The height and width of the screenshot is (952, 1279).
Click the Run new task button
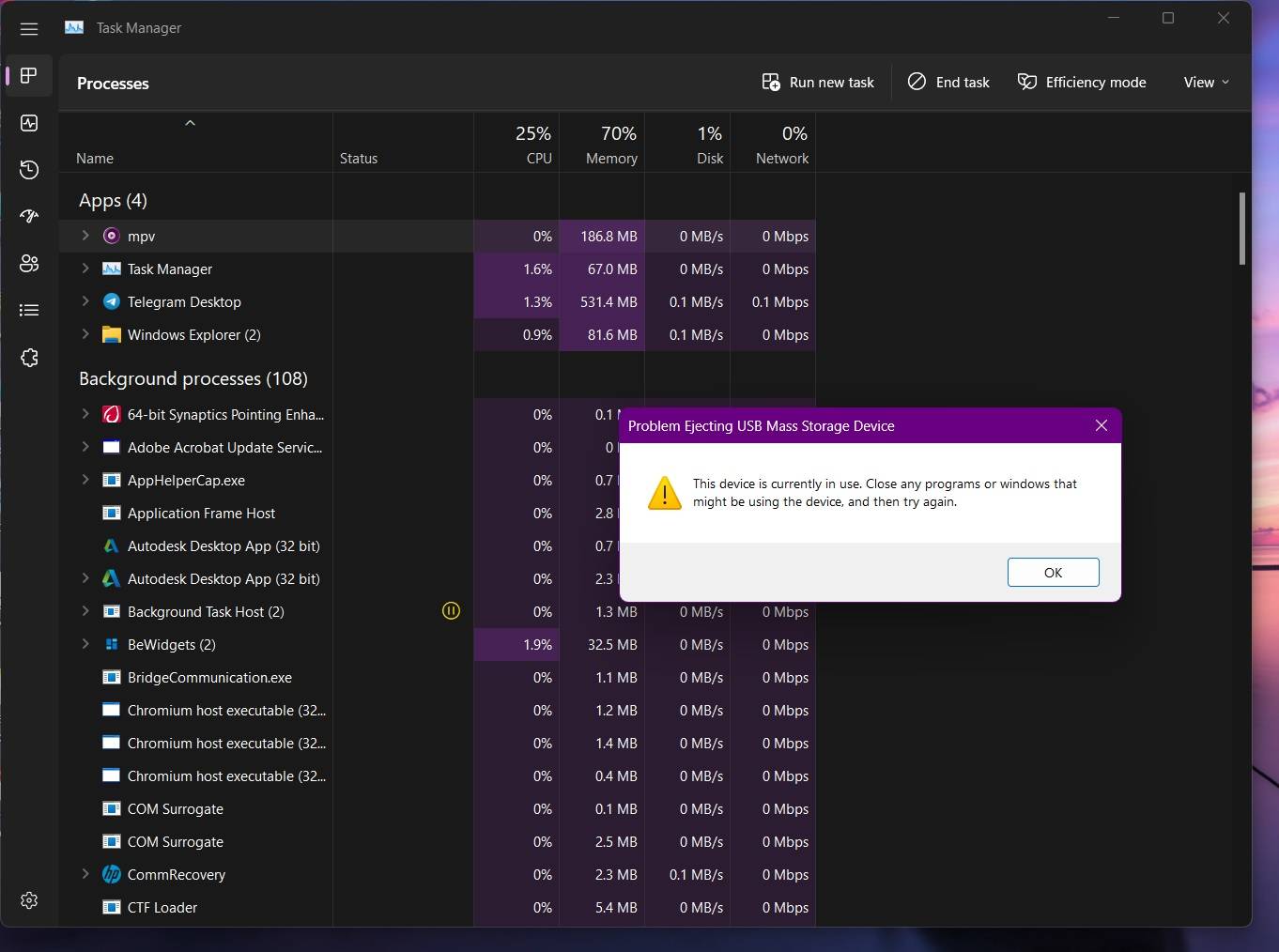[817, 82]
